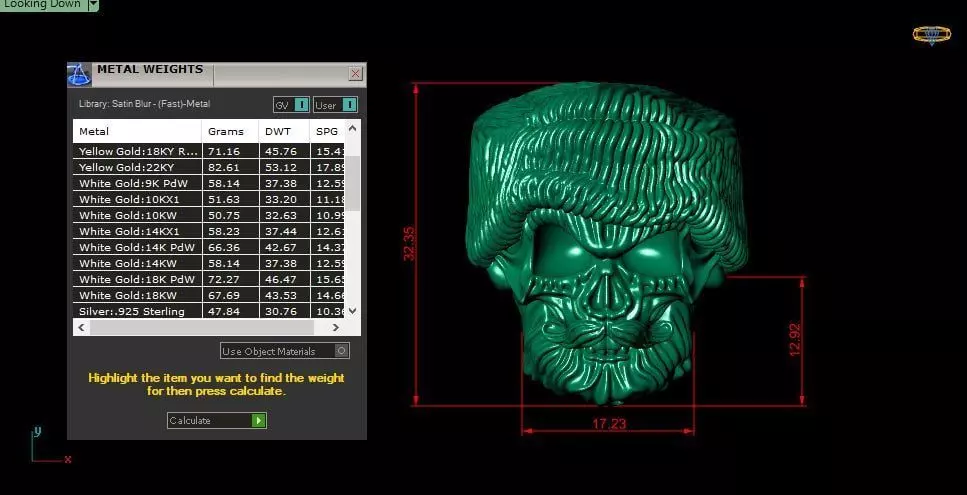This screenshot has height=495, width=967.
Task: Click the 82.61 grams cell
Action: pos(230,167)
